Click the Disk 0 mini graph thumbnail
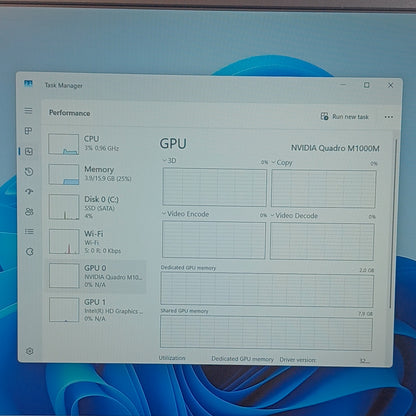 click(x=64, y=207)
